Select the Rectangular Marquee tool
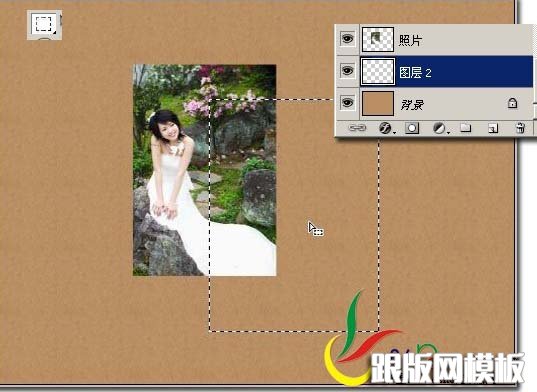The width and height of the screenshot is (537, 392). [44, 24]
